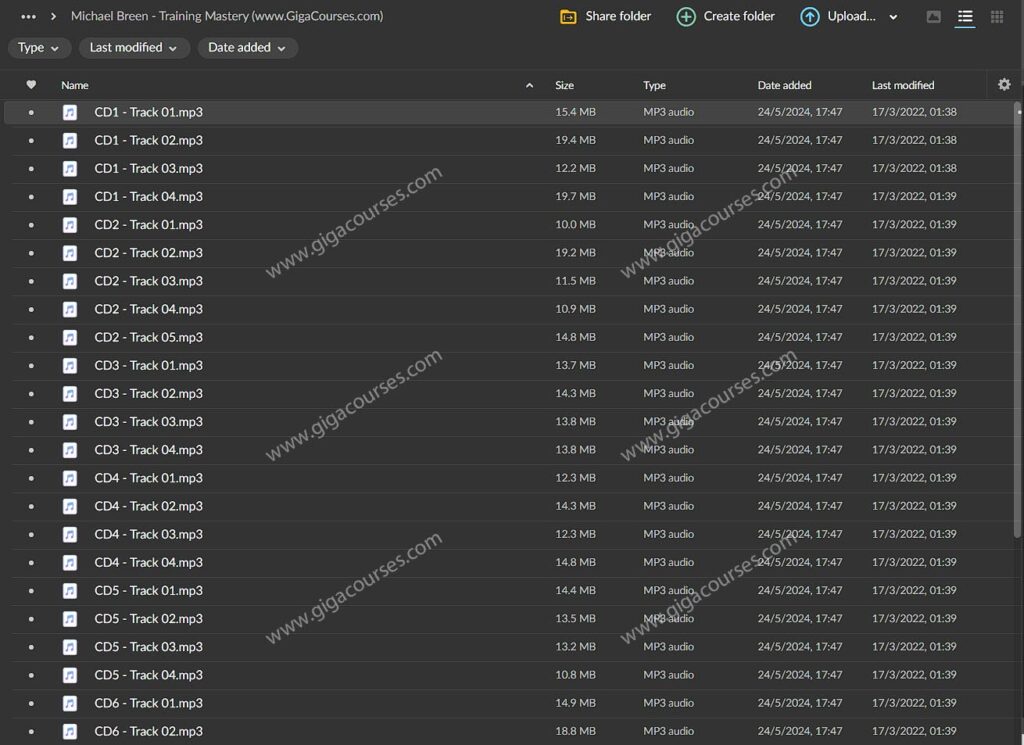Click the vertical scrollbar of the file list

click(1018, 300)
